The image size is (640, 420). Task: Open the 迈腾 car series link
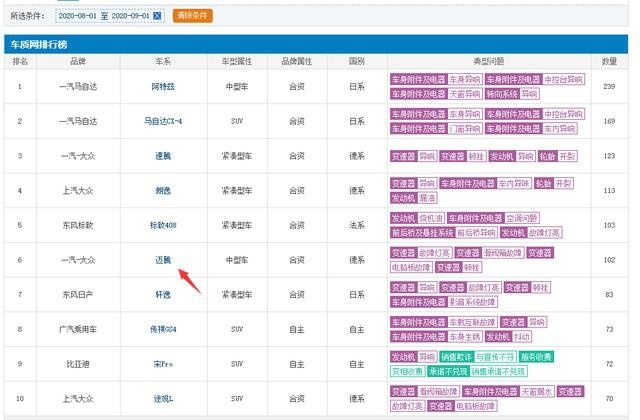[163, 260]
